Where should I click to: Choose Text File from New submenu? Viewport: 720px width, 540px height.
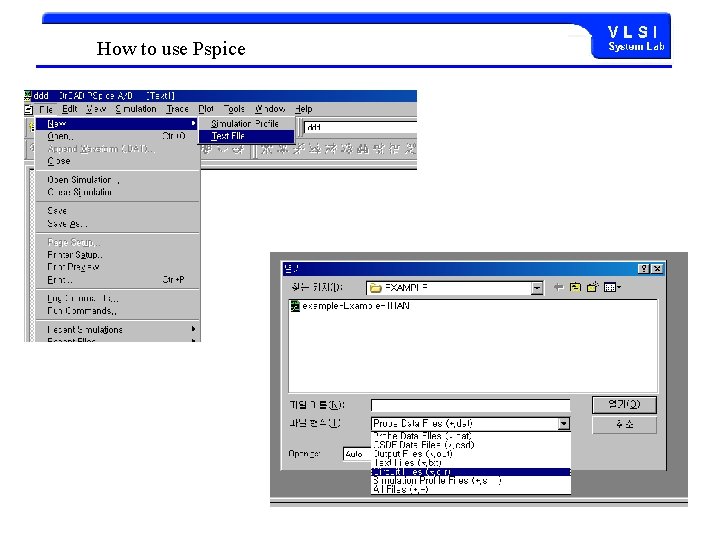coord(246,136)
